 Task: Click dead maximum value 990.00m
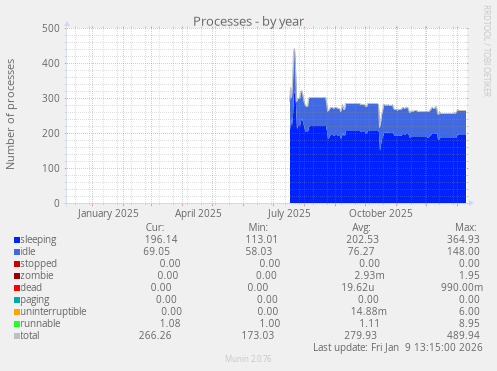pyautogui.click(x=462, y=287)
